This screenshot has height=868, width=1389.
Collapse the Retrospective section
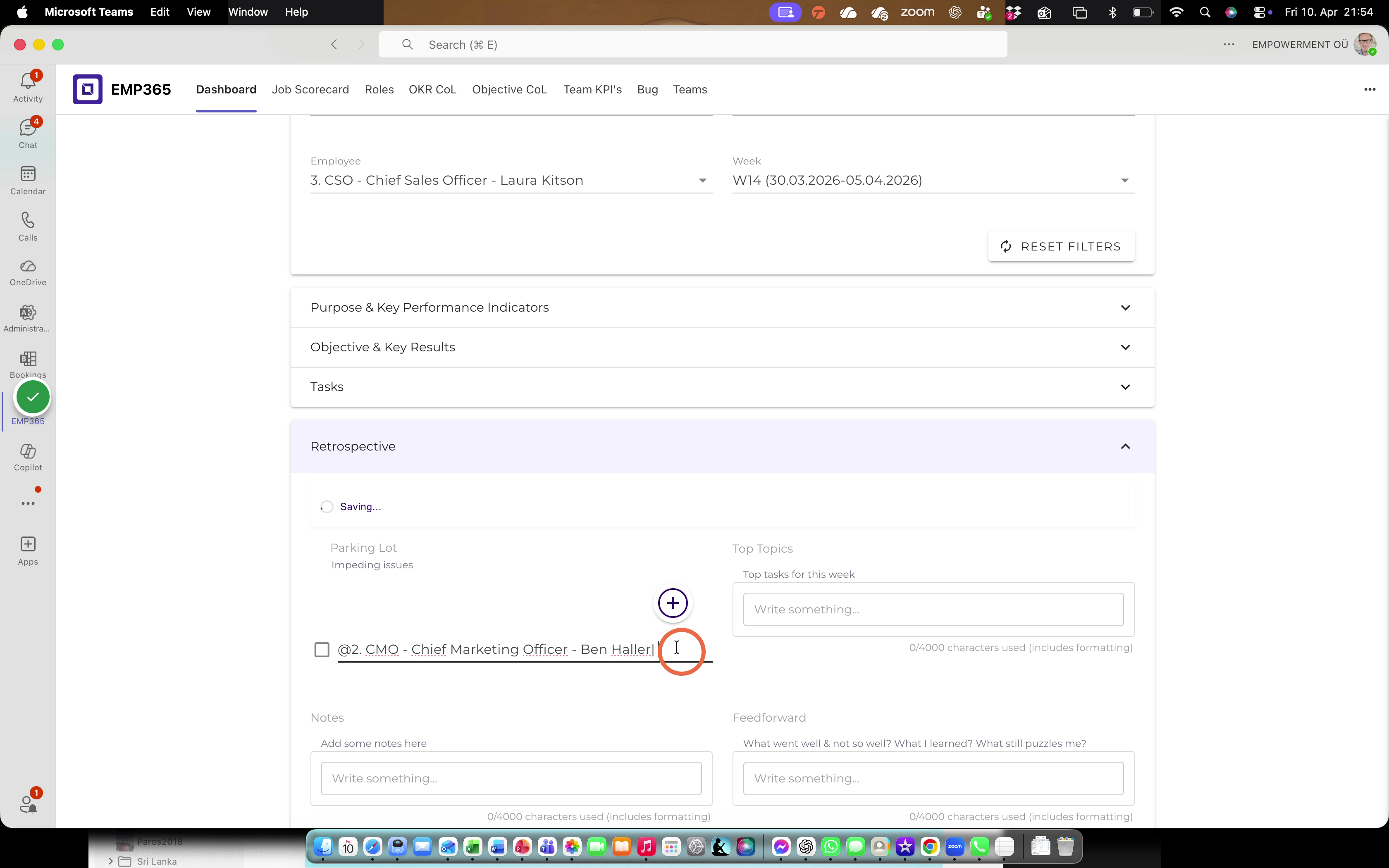(x=722, y=447)
